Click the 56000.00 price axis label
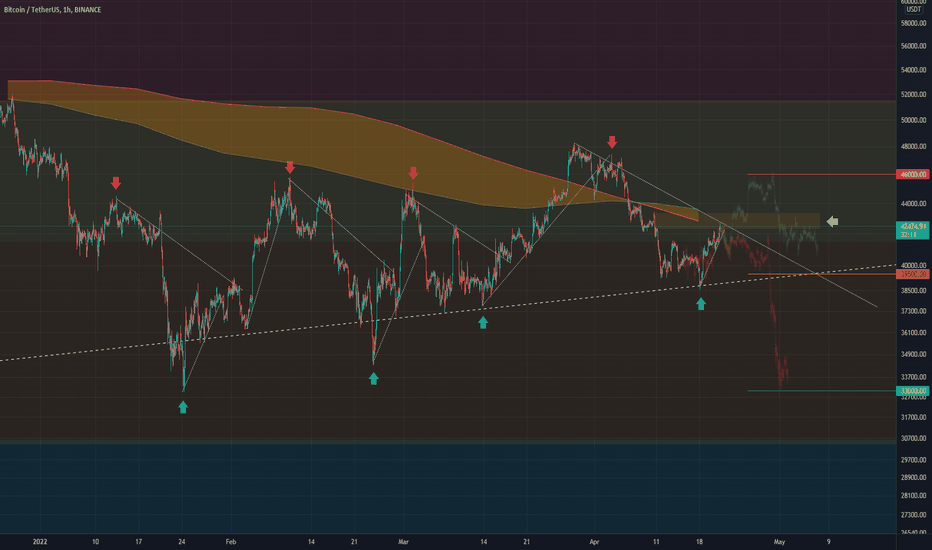The height and width of the screenshot is (550, 932). (x=914, y=46)
